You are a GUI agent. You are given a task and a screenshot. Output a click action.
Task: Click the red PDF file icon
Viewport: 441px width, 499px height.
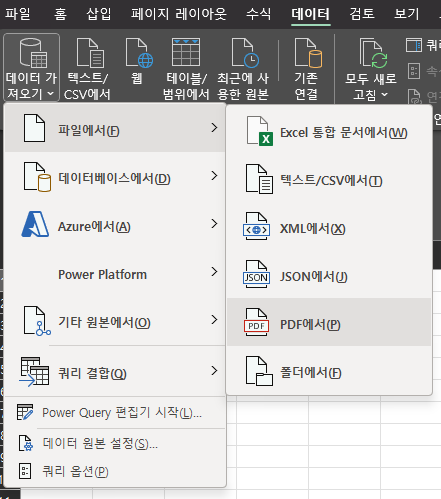[256, 322]
